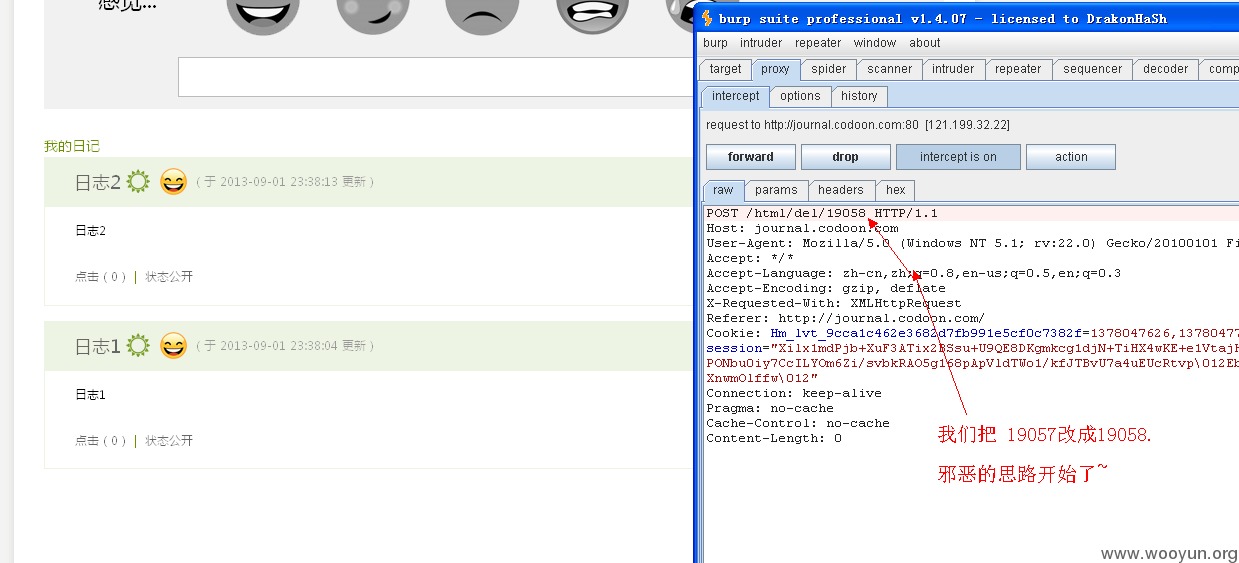
Task: Click the green gear icon beside 日志1
Action: pyautogui.click(x=138, y=346)
